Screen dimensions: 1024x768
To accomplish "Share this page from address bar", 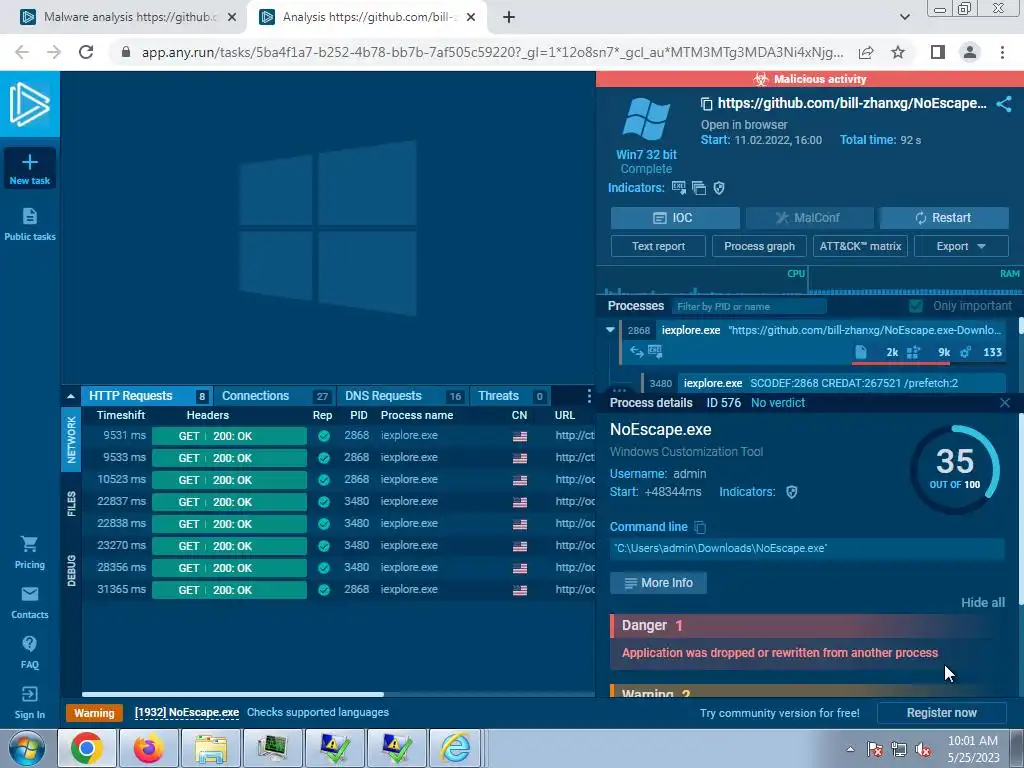I will coord(866,52).
